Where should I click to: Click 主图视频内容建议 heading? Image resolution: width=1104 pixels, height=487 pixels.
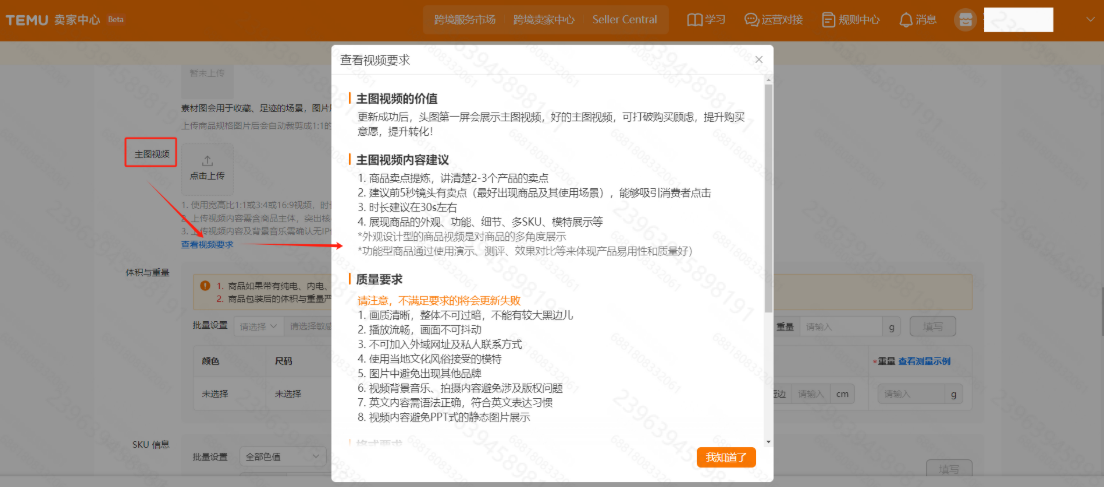point(403,160)
